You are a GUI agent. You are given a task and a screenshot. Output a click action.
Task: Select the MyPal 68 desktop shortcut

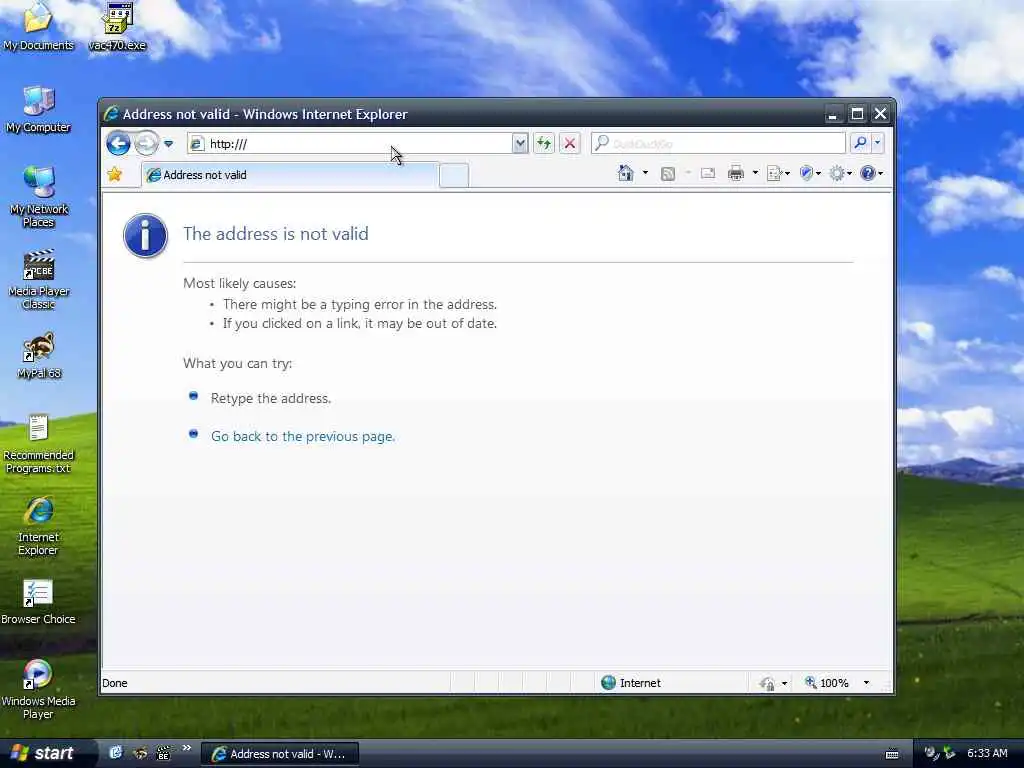(x=39, y=356)
